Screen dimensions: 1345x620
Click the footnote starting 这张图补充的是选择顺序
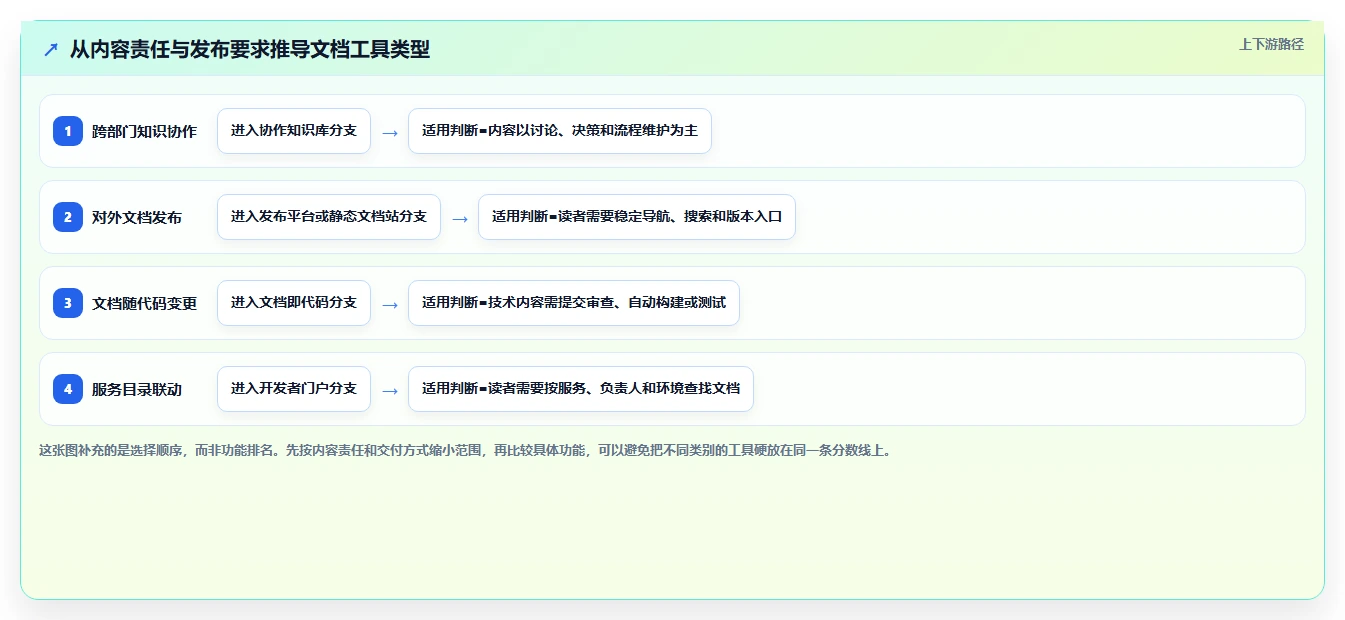pos(465,450)
